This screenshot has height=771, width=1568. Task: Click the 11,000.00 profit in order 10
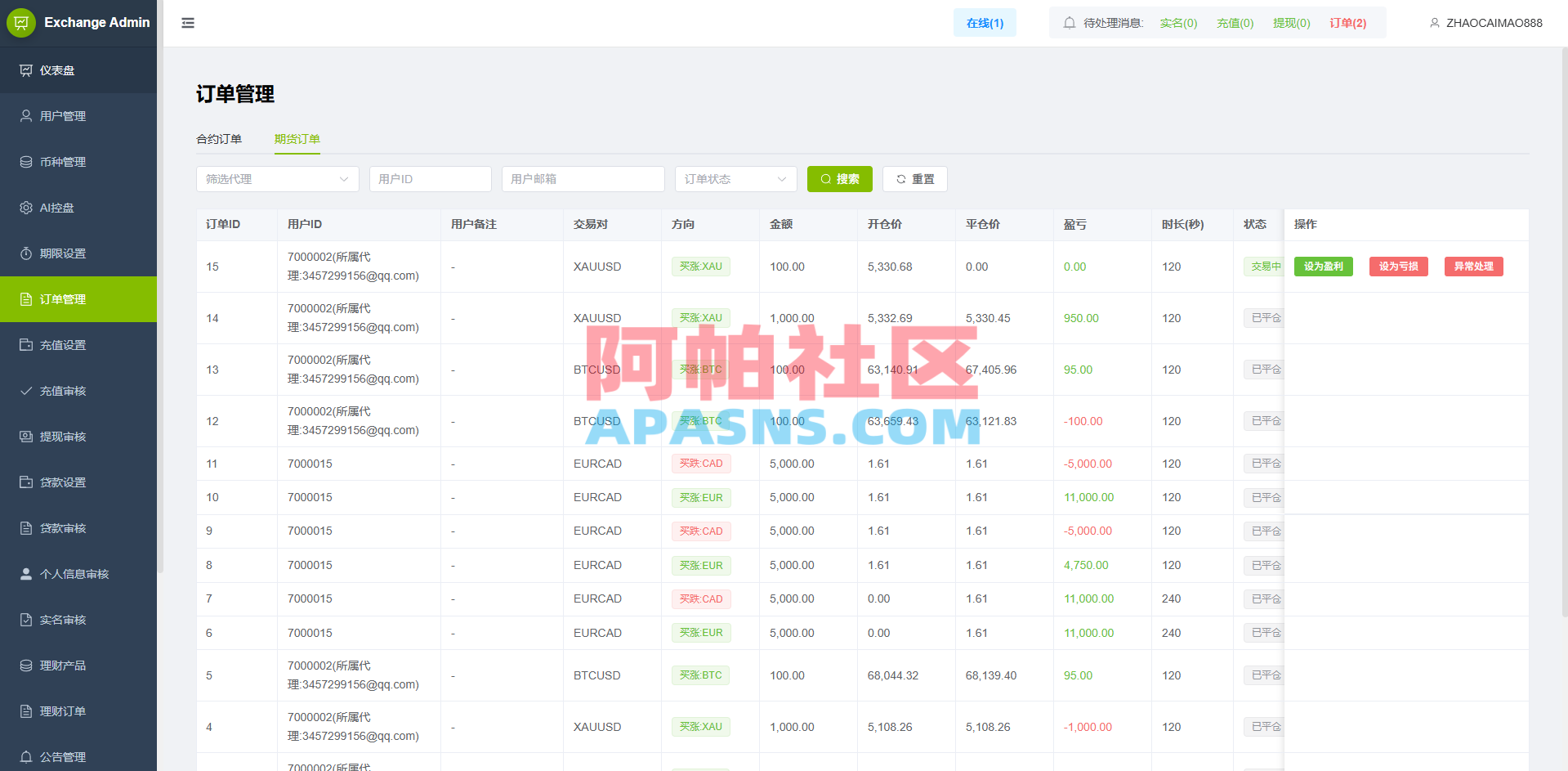[1088, 497]
